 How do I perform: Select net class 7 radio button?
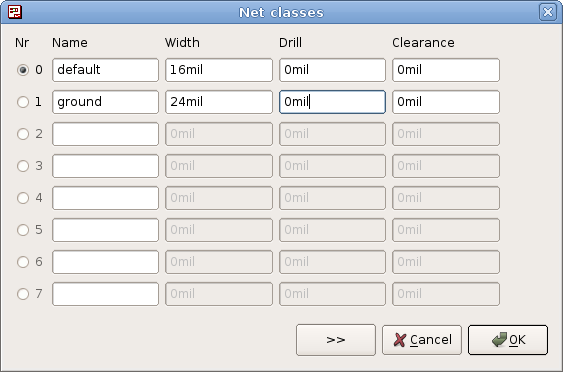[23, 294]
